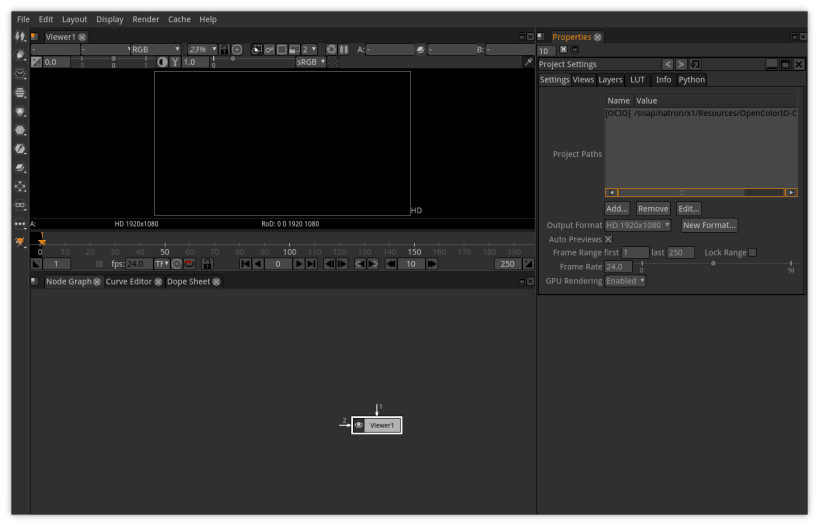Open the Render menu
The width and height of the screenshot is (819, 526).
145,19
